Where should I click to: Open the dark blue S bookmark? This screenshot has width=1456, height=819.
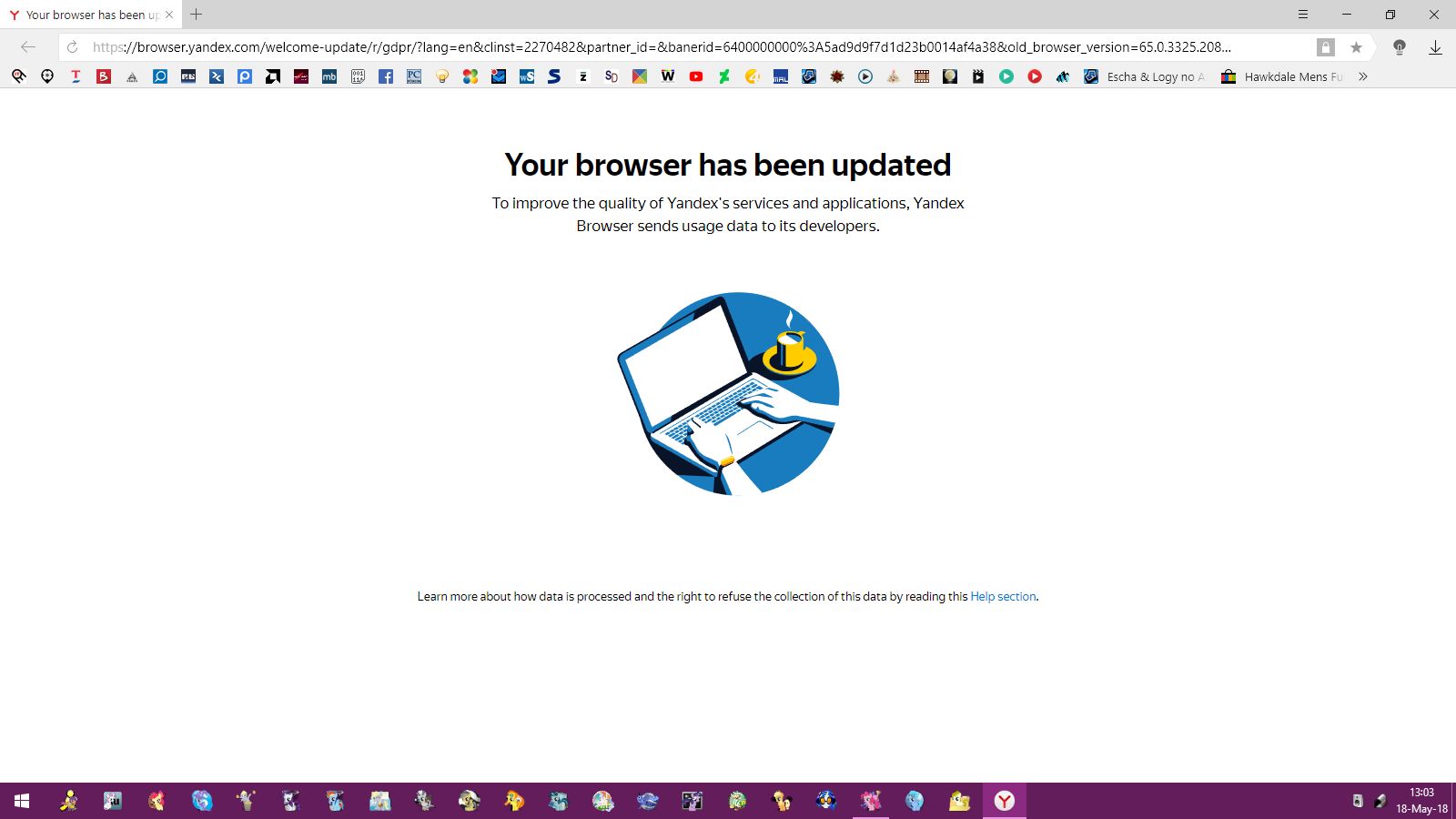coord(554,76)
